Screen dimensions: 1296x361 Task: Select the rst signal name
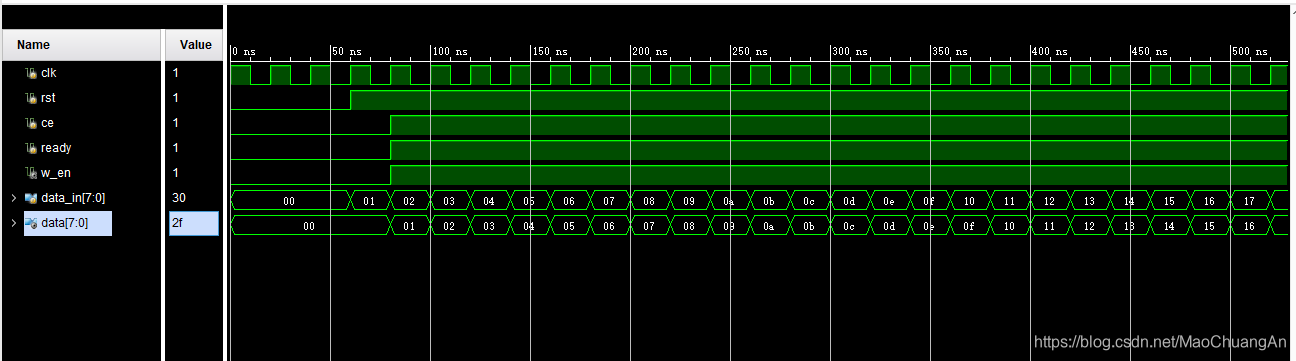coord(47,98)
